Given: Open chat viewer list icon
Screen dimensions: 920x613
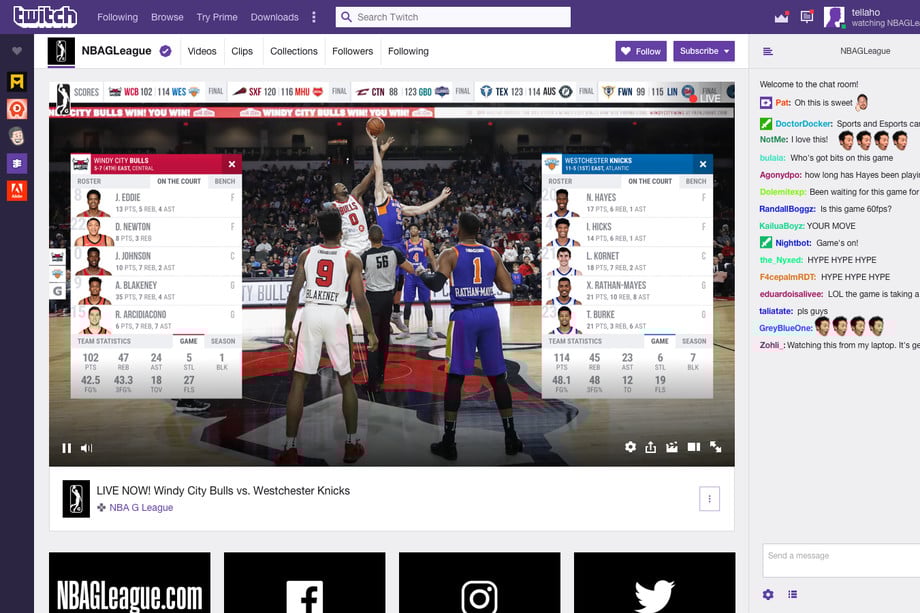Looking at the screenshot, I should tap(793, 594).
